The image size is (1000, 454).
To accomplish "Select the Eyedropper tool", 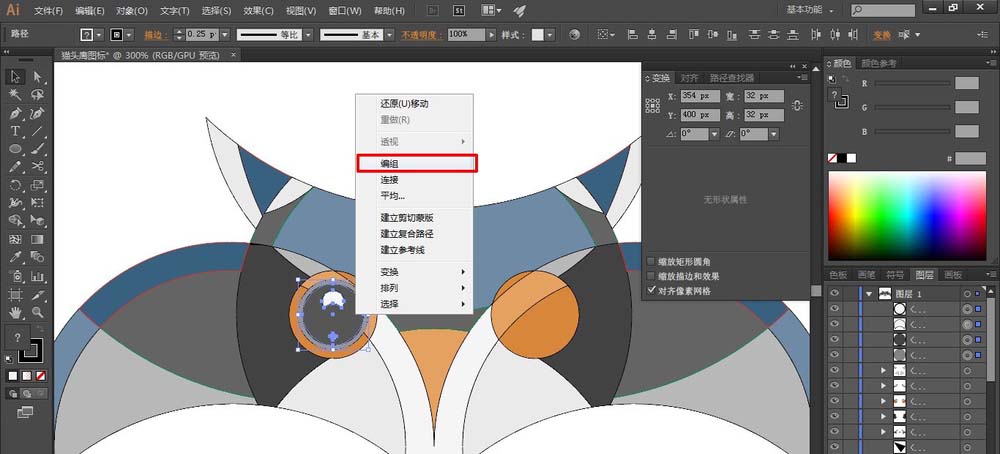I will [16, 257].
